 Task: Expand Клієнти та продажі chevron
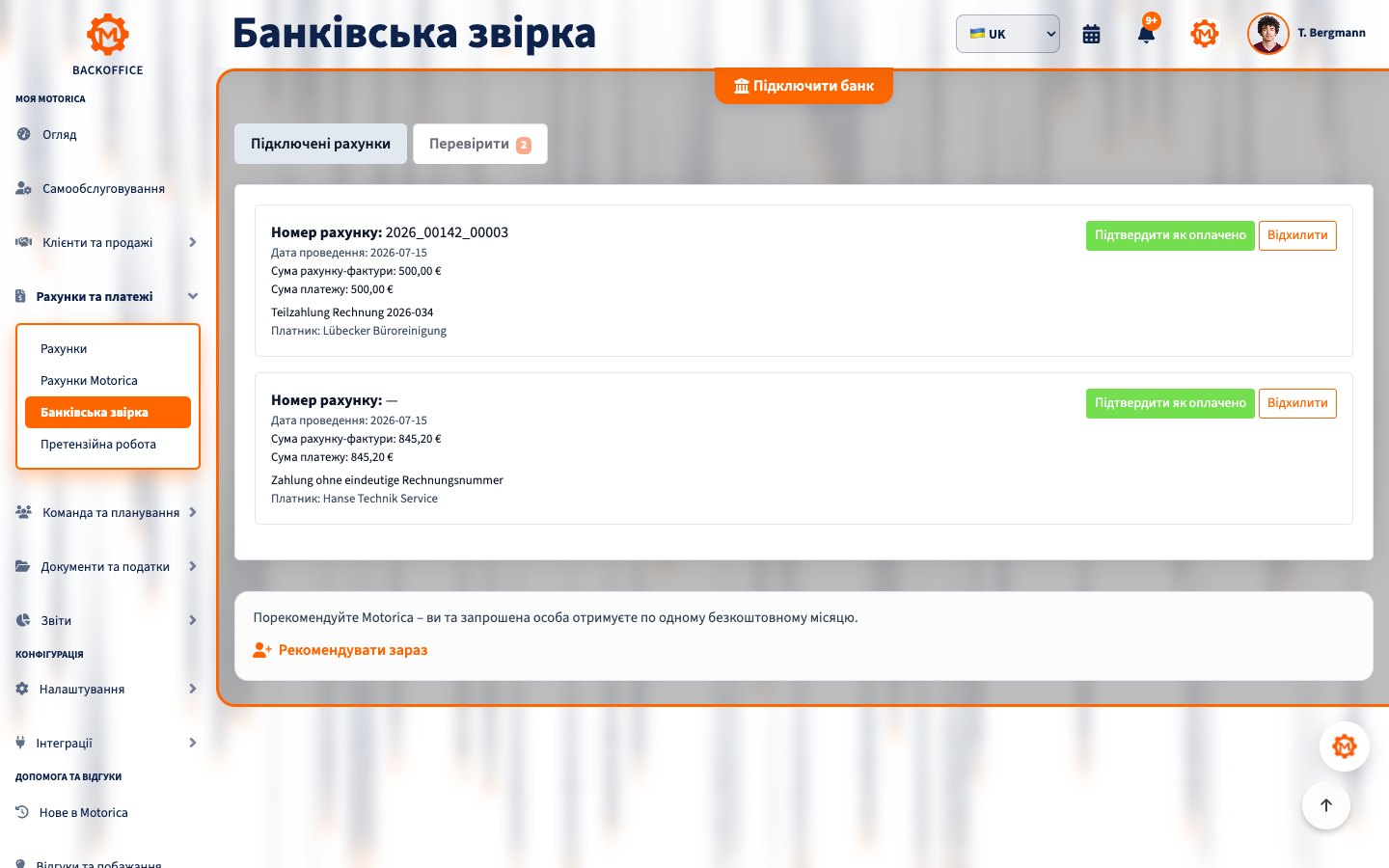193,242
